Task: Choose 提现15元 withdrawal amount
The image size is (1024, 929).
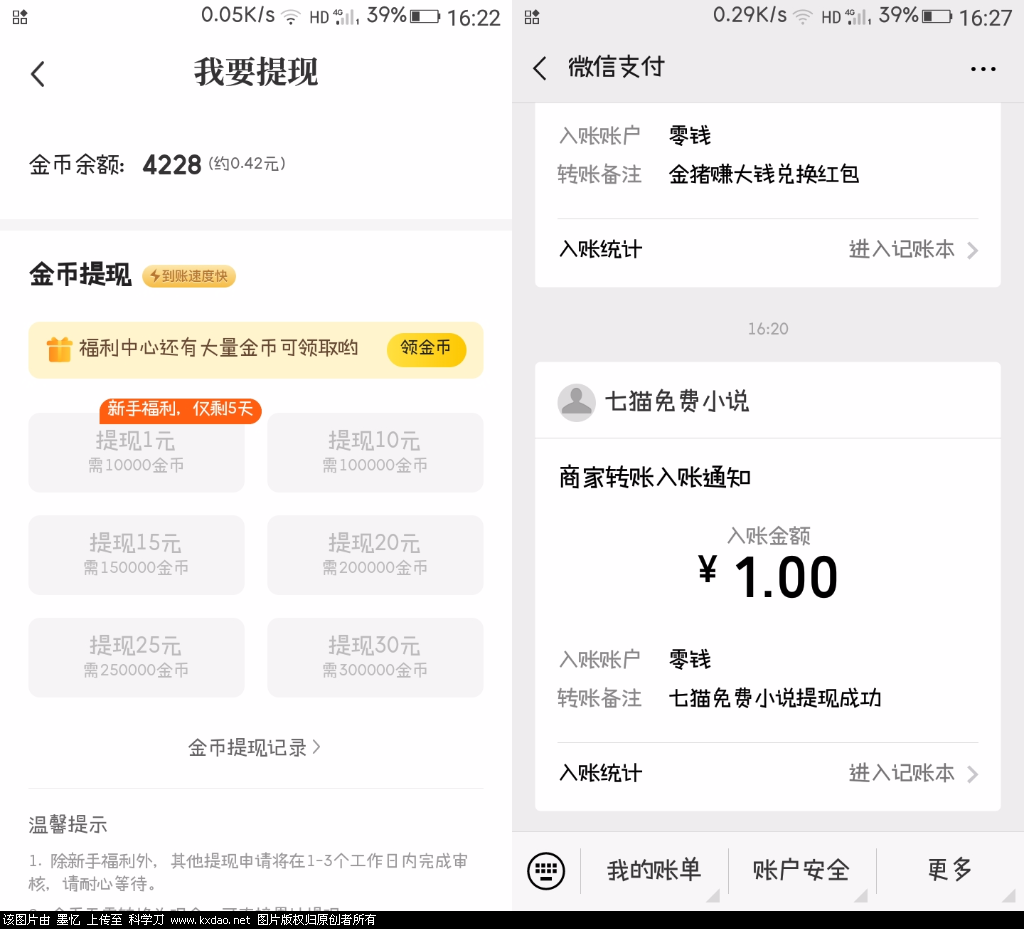Action: [136, 555]
